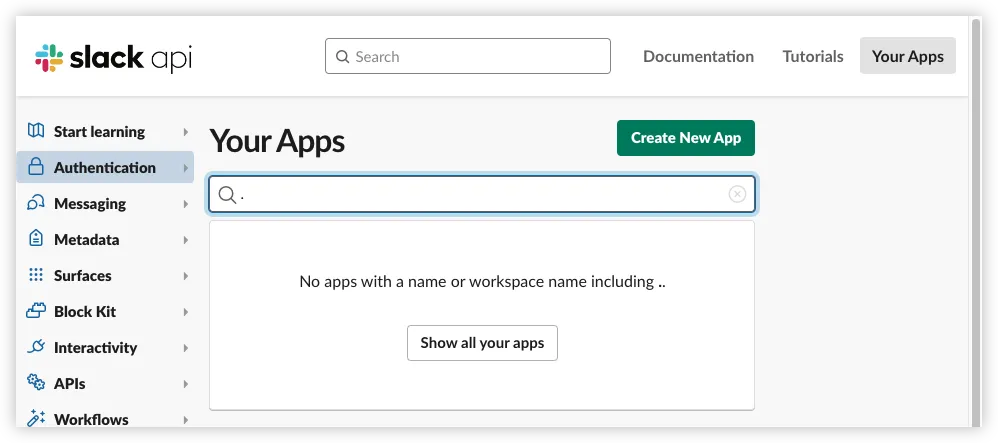
Task: Click the Workflows magic wand icon
Action: coord(36,418)
